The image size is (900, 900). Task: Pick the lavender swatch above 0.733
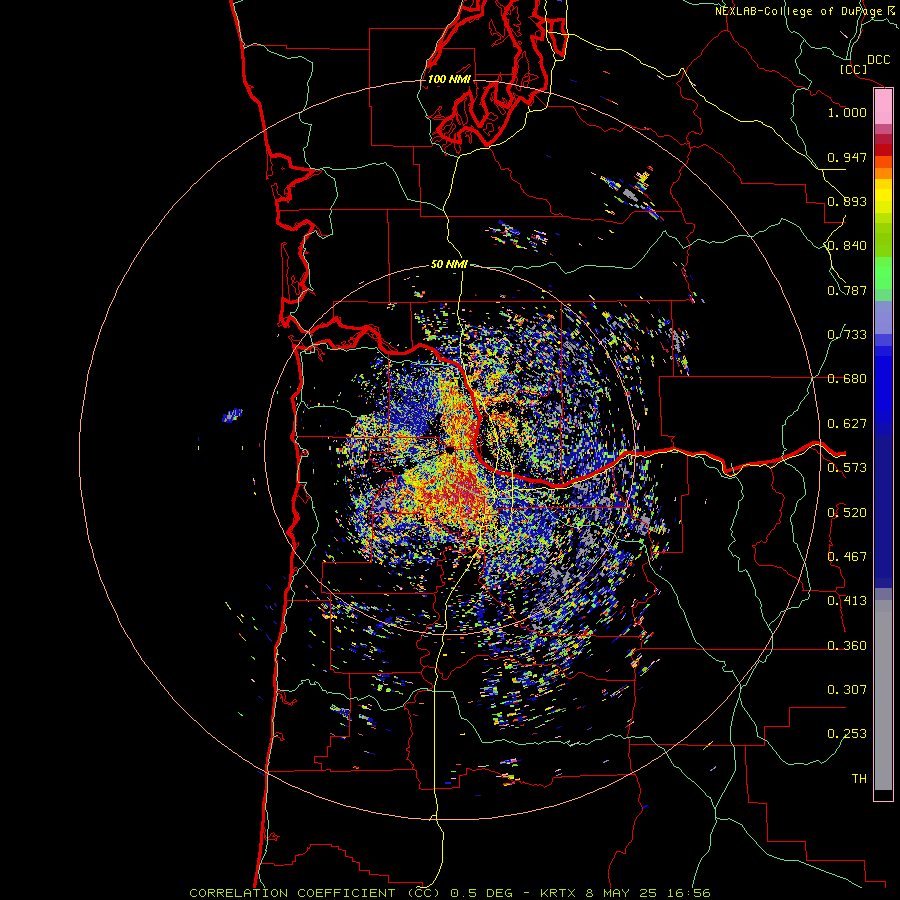coord(883,317)
